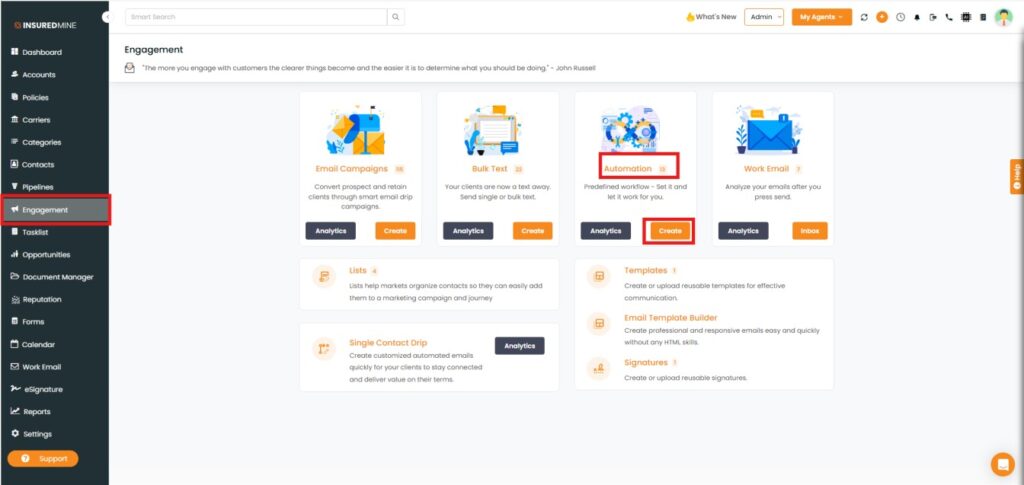Click the Smart Search input field
Image resolution: width=1024 pixels, height=485 pixels.
point(255,17)
